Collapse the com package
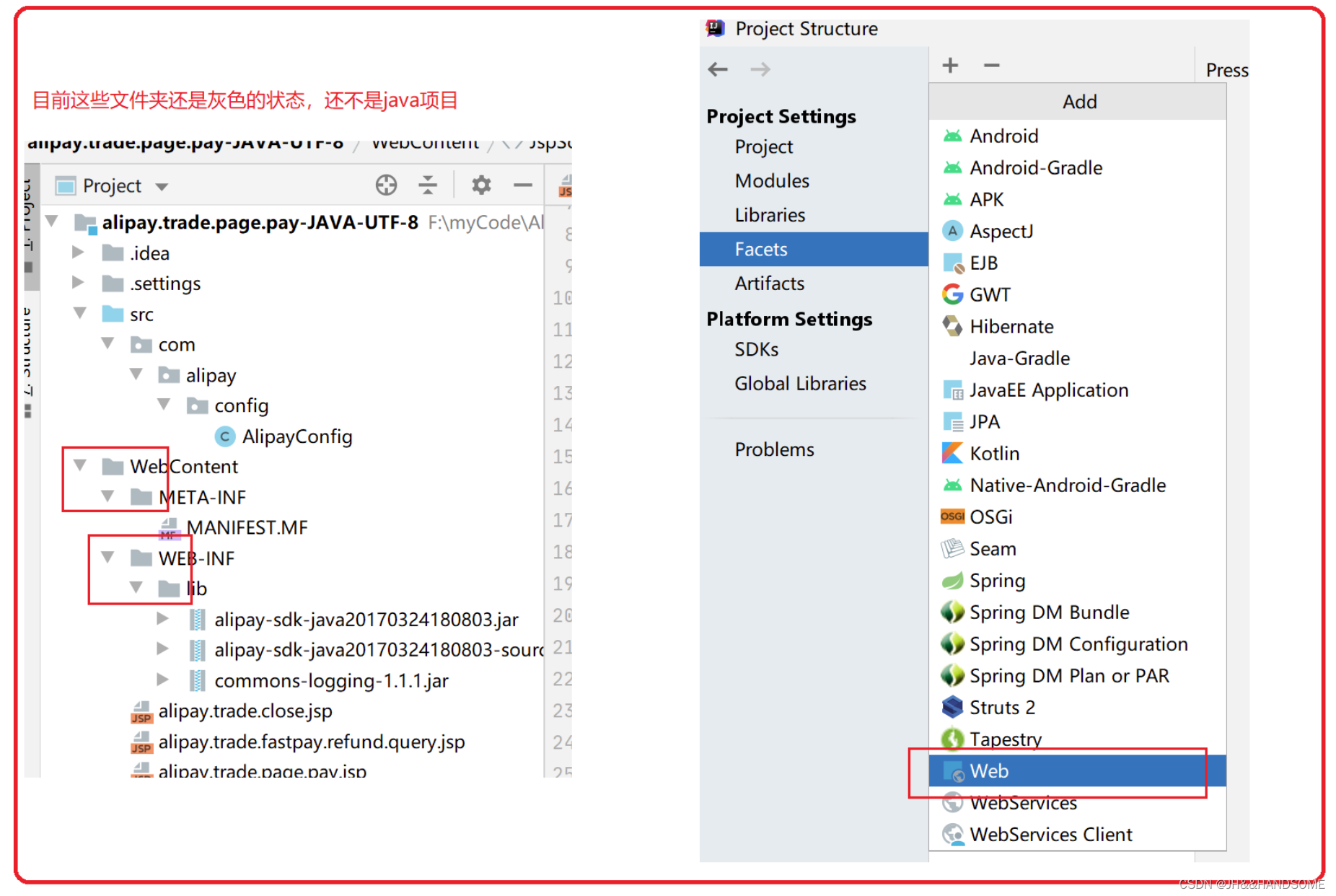 107,343
